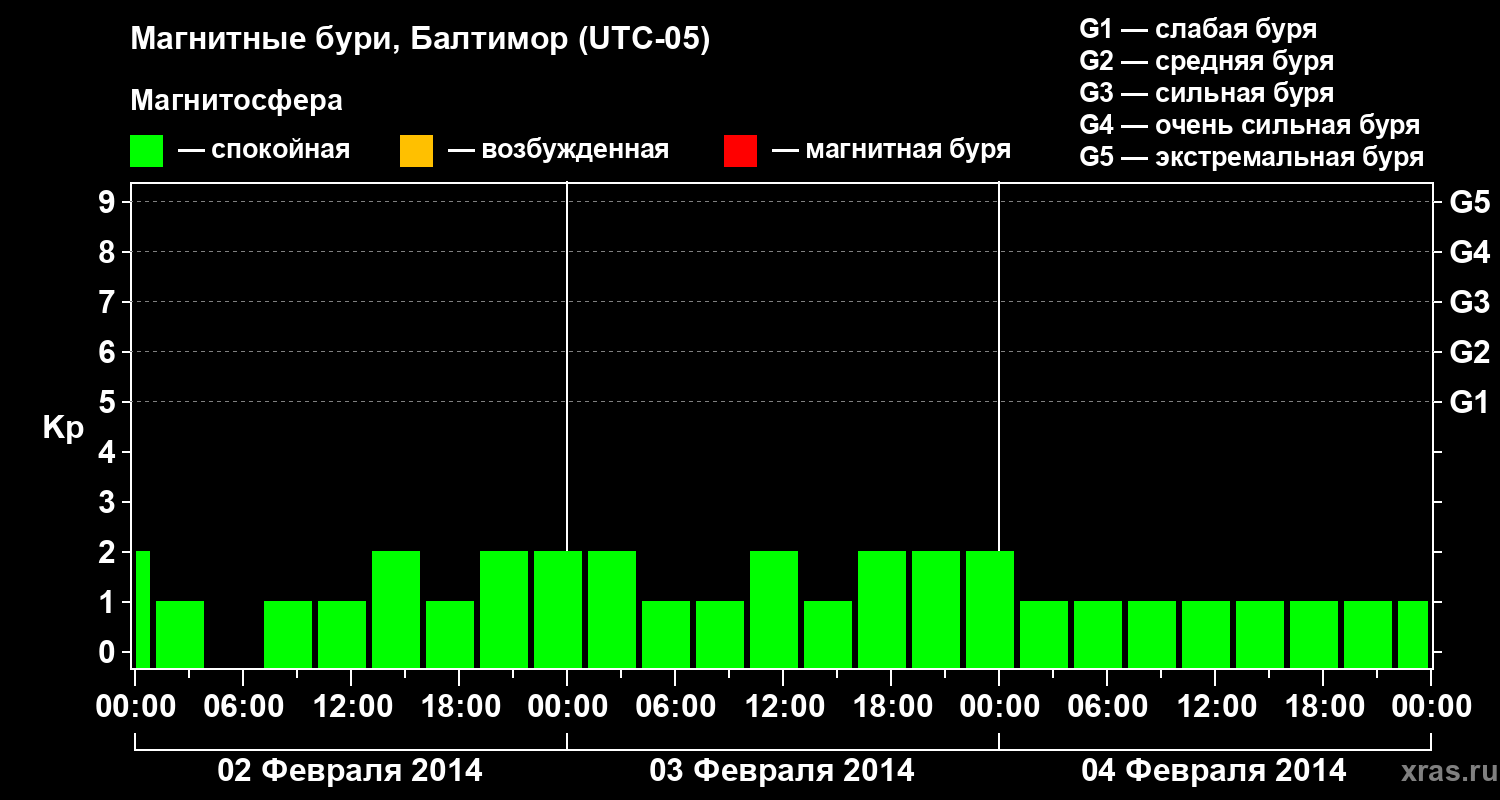
Task: Click the '— магнитная буря' legend label
Action: 892,151
